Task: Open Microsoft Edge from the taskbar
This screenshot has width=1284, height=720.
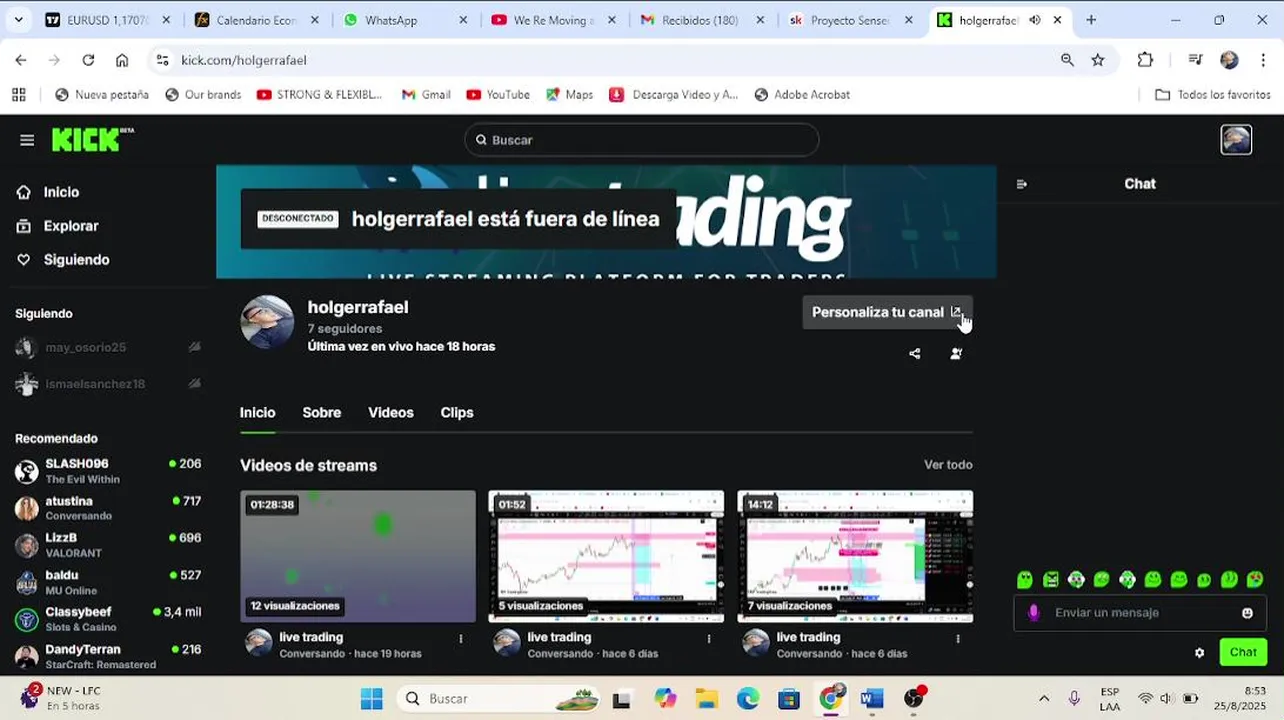Action: pos(747,698)
